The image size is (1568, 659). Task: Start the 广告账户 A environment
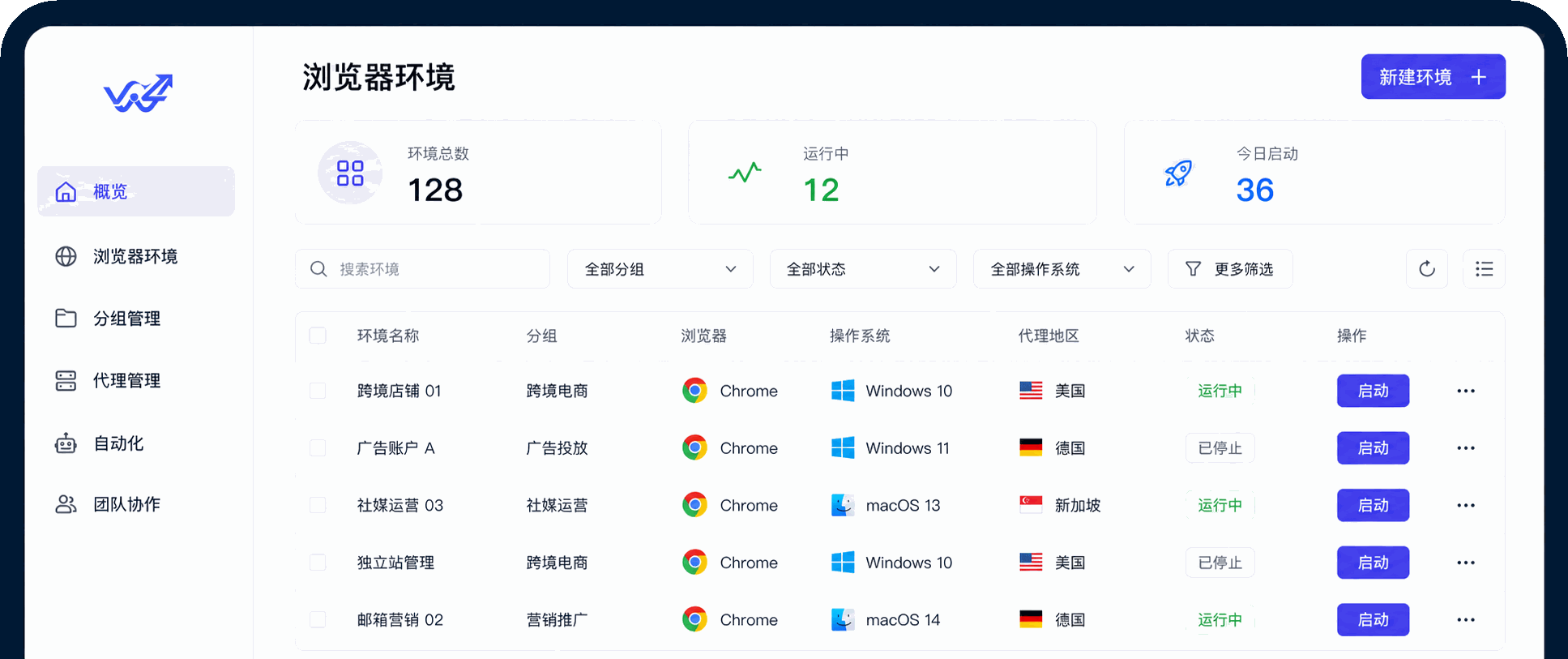pos(1373,448)
